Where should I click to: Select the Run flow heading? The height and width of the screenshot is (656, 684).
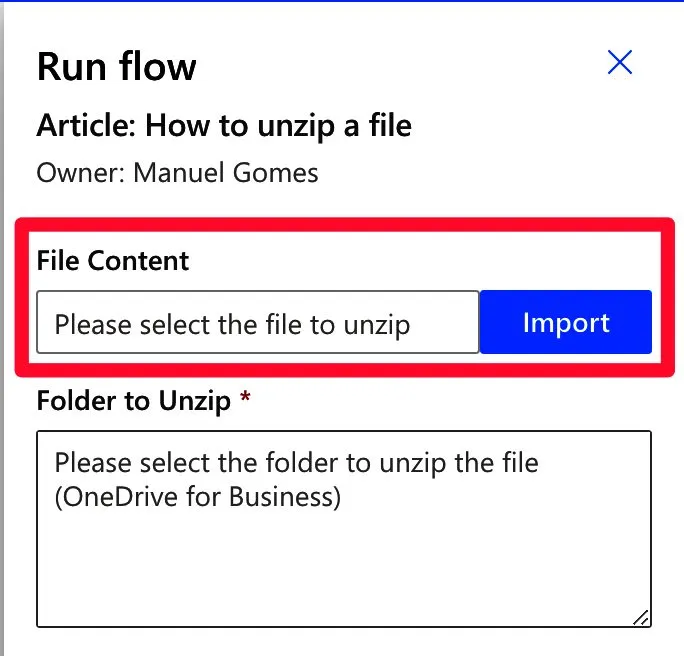(x=117, y=67)
